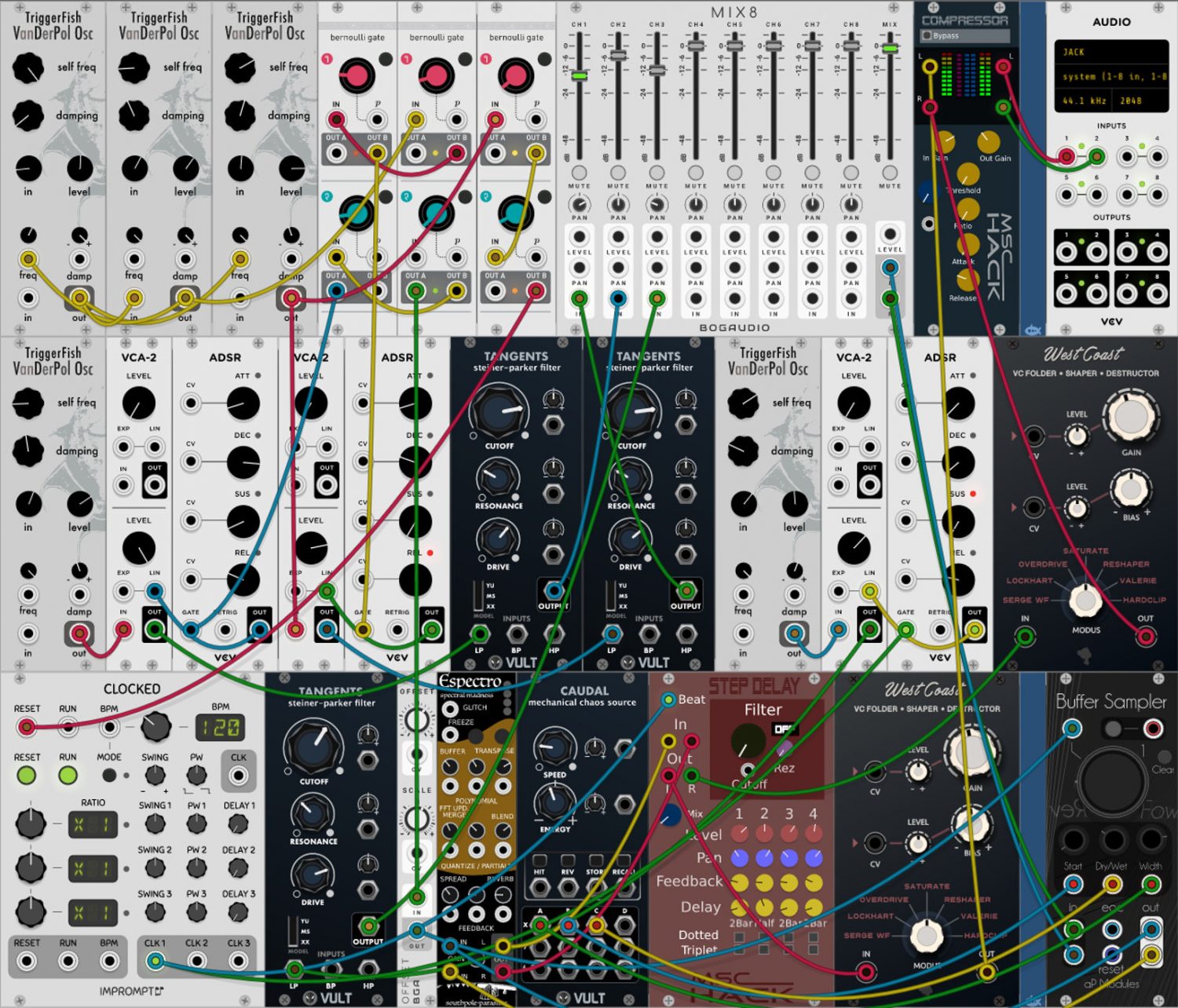
Task: Mute channel CH1 on MIX8
Action: pyautogui.click(x=579, y=173)
